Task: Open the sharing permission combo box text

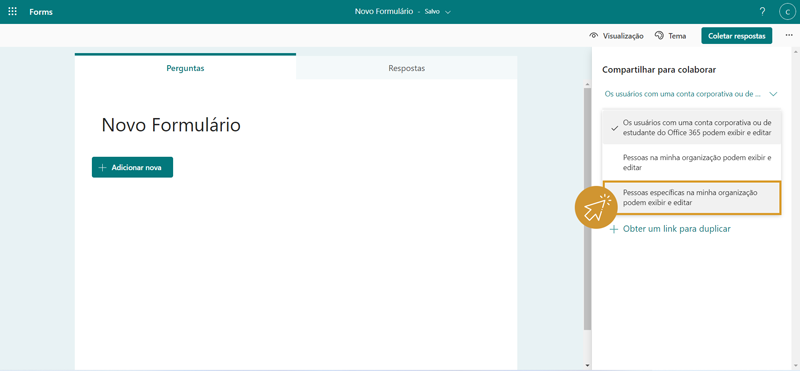Action: click(x=683, y=94)
